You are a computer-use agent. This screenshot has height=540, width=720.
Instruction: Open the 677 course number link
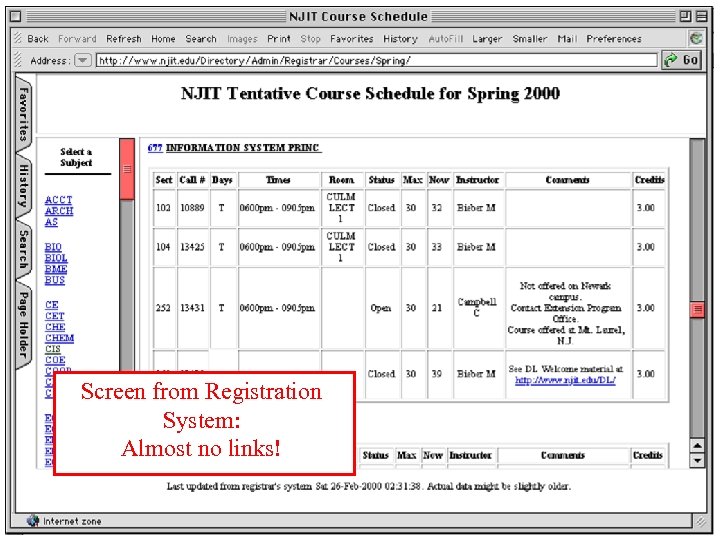[x=155, y=148]
